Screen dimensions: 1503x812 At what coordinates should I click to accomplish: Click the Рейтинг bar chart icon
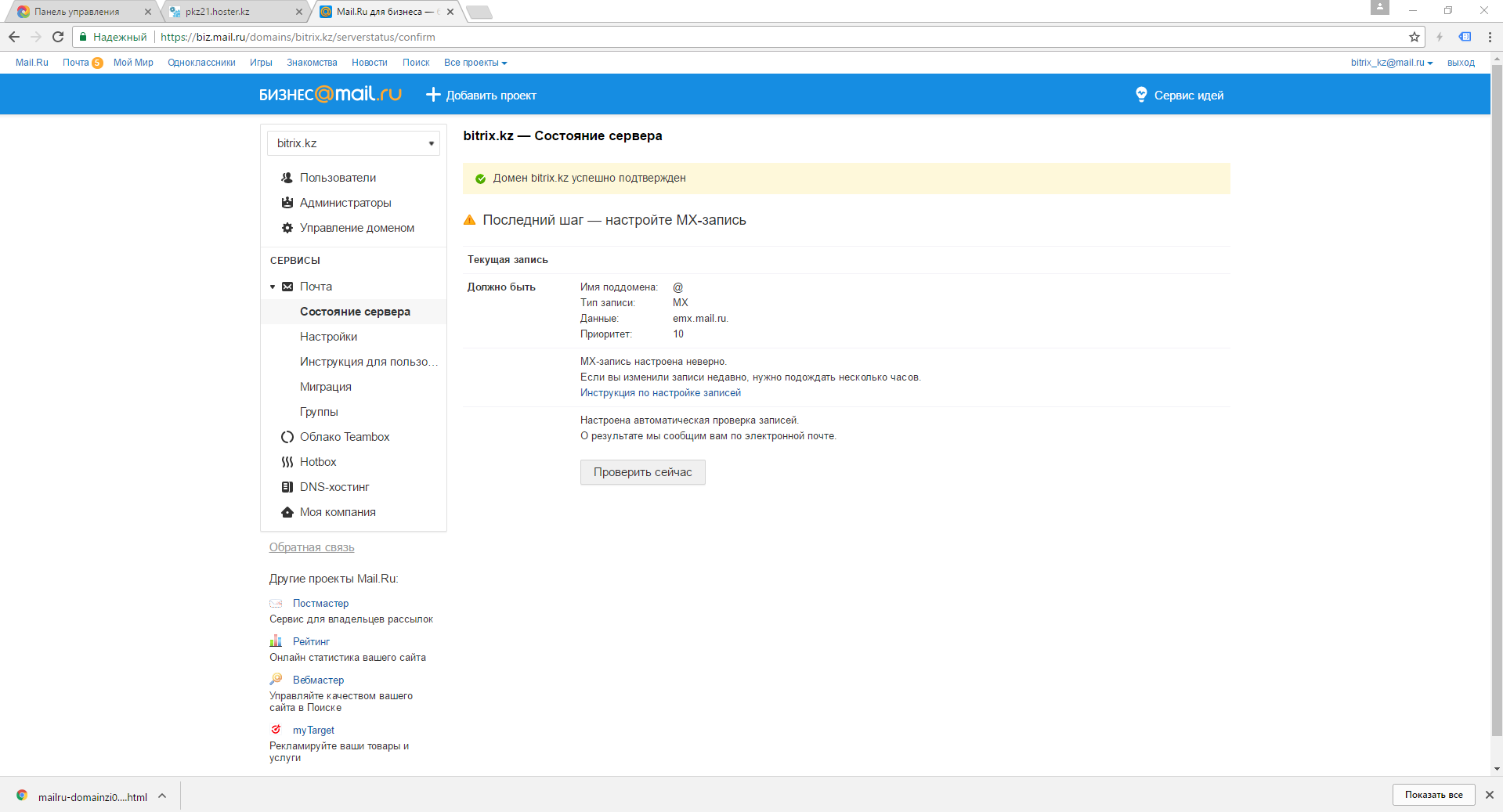click(276, 641)
